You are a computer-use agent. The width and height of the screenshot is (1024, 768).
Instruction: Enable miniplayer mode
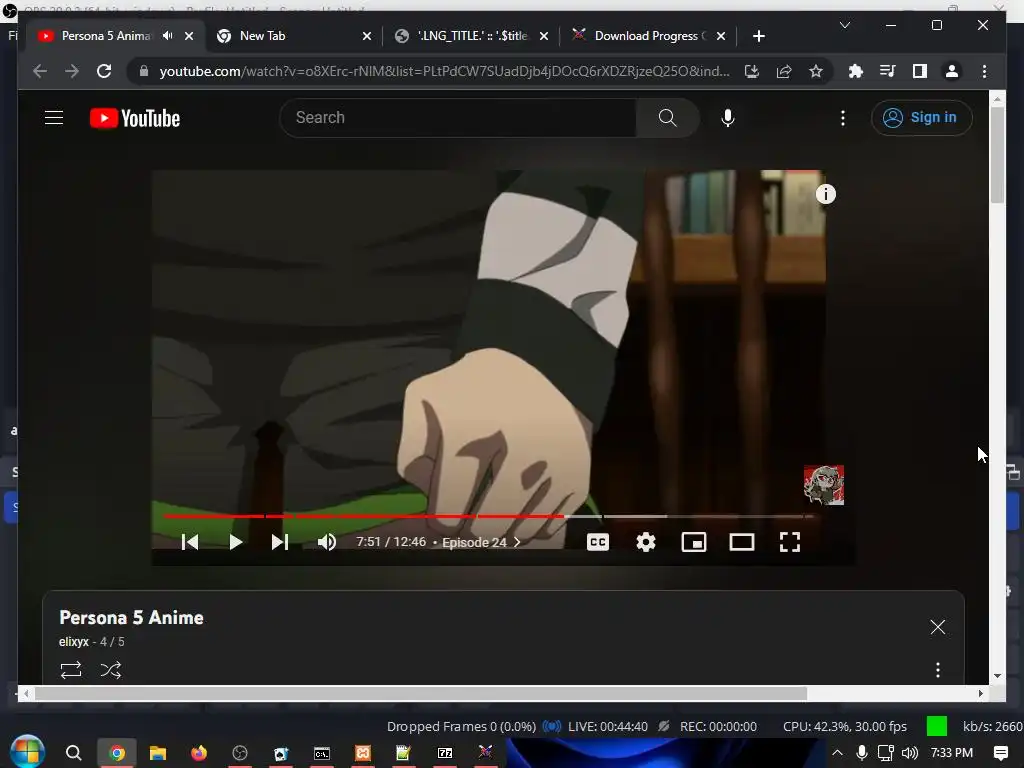pos(694,542)
